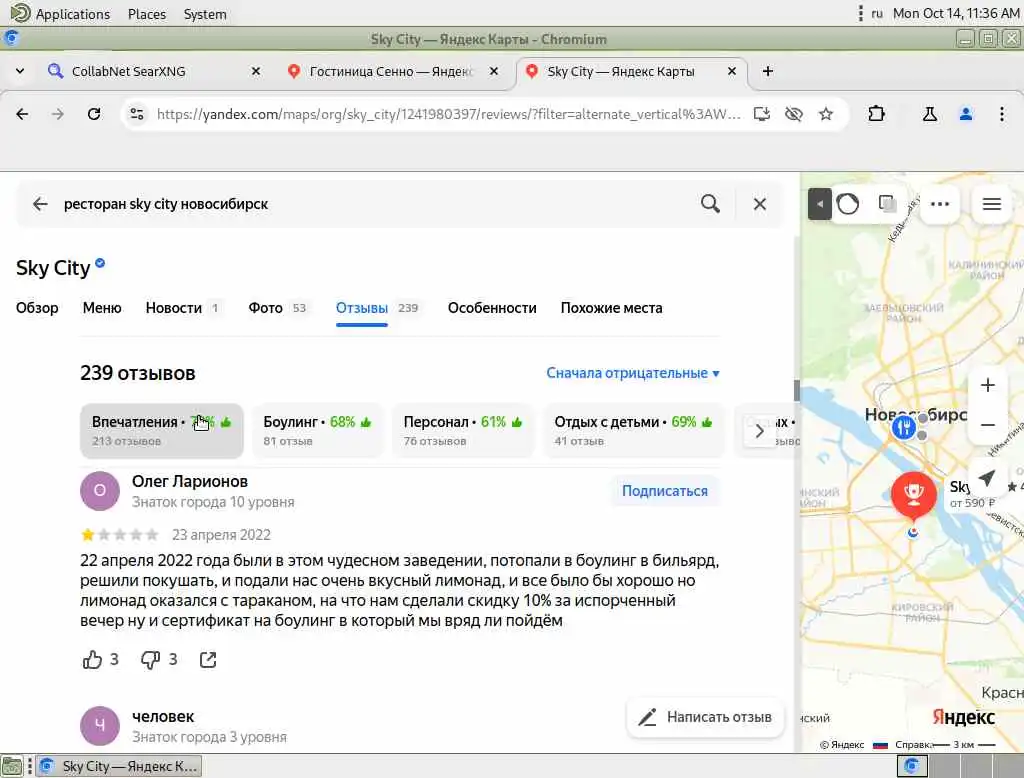This screenshot has width=1024, height=778.
Task: Go back with the browser back arrow
Action: (22, 114)
